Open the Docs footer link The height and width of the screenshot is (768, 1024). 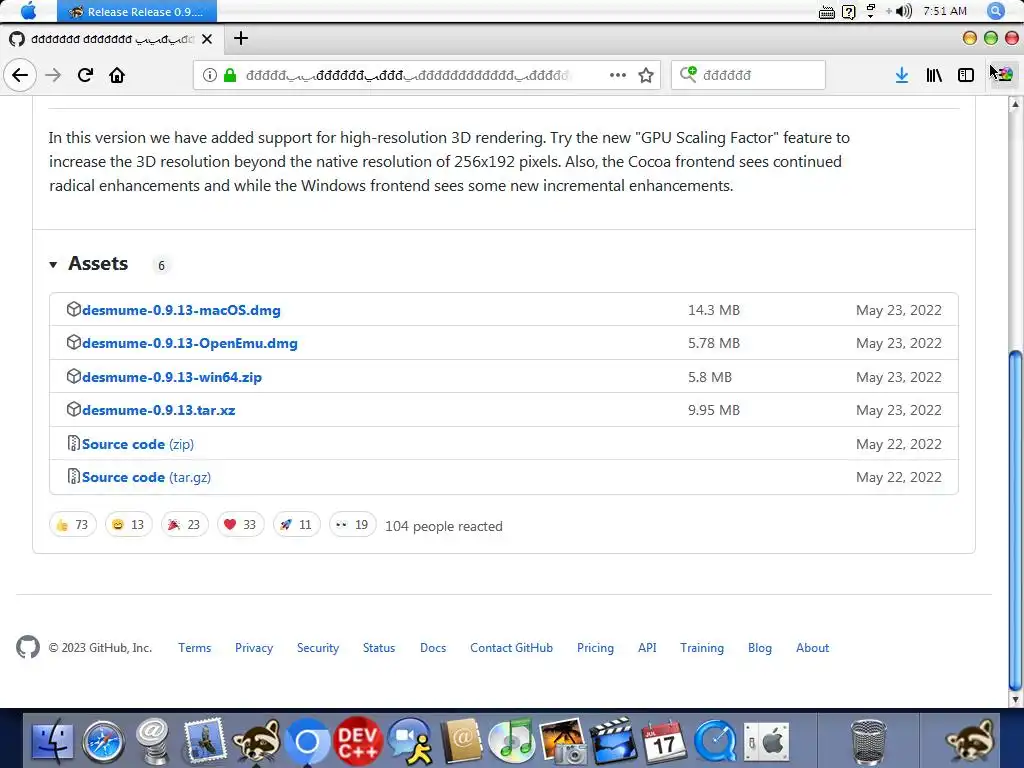pyautogui.click(x=433, y=648)
